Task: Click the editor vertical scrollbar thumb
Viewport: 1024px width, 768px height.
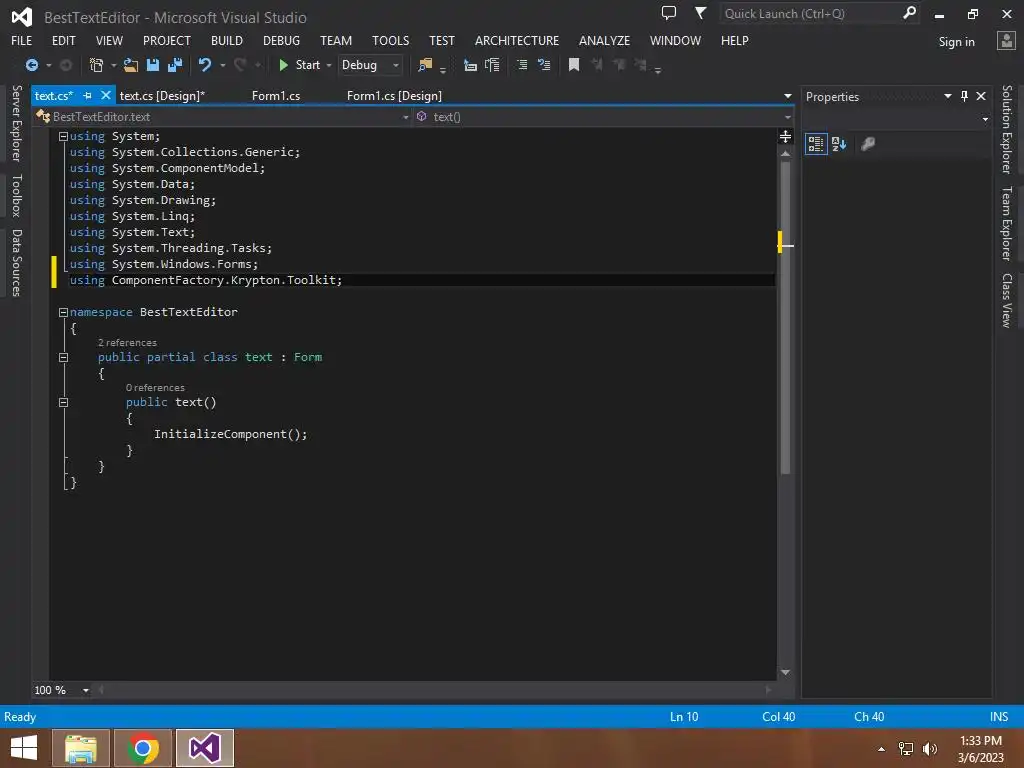Action: 786,317
